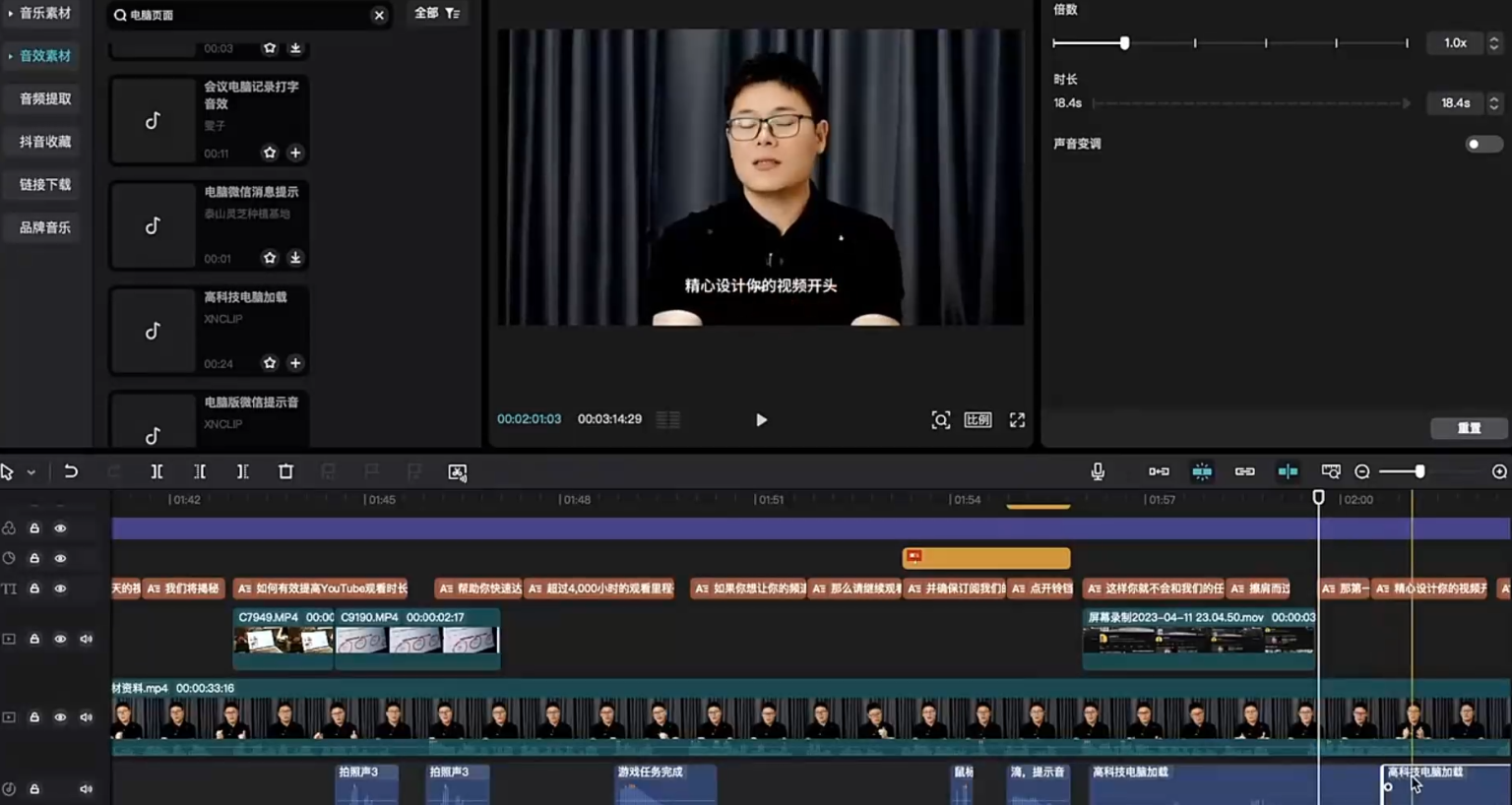Click the preview linkage chain icon
This screenshot has width=1512, height=805.
pos(1244,471)
